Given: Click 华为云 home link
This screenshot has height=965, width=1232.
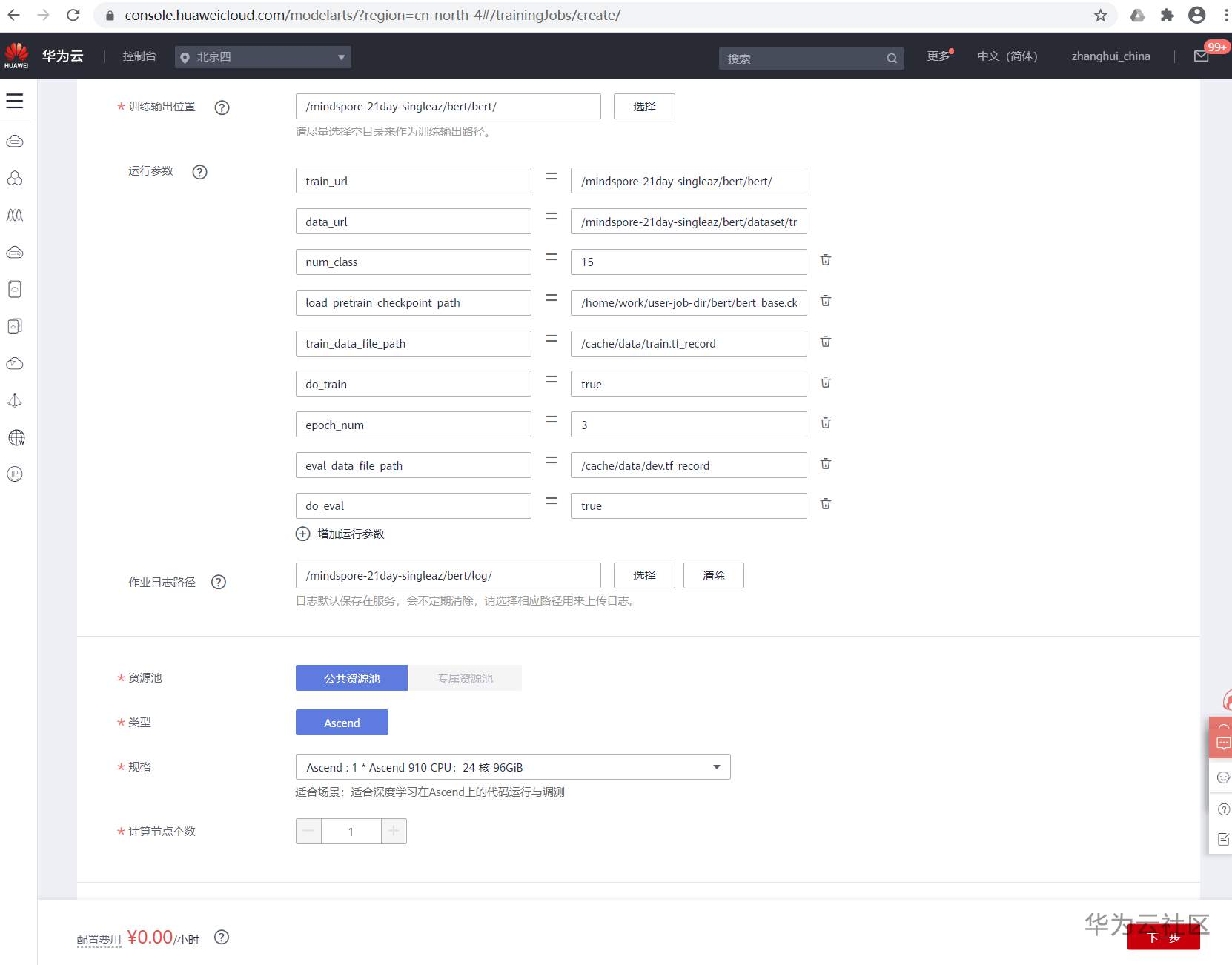Looking at the screenshot, I should 62,56.
